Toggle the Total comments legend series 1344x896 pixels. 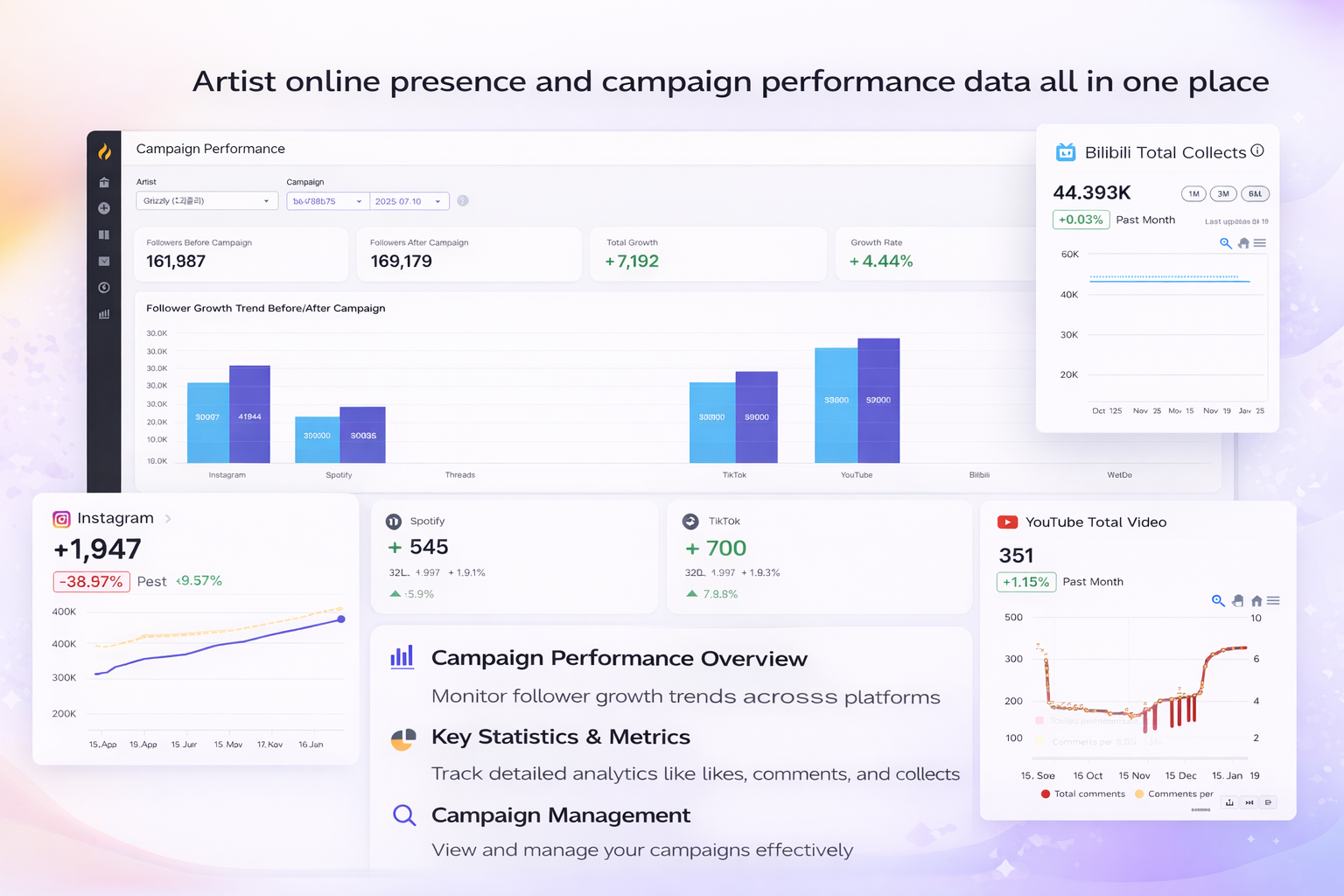coord(1082,794)
